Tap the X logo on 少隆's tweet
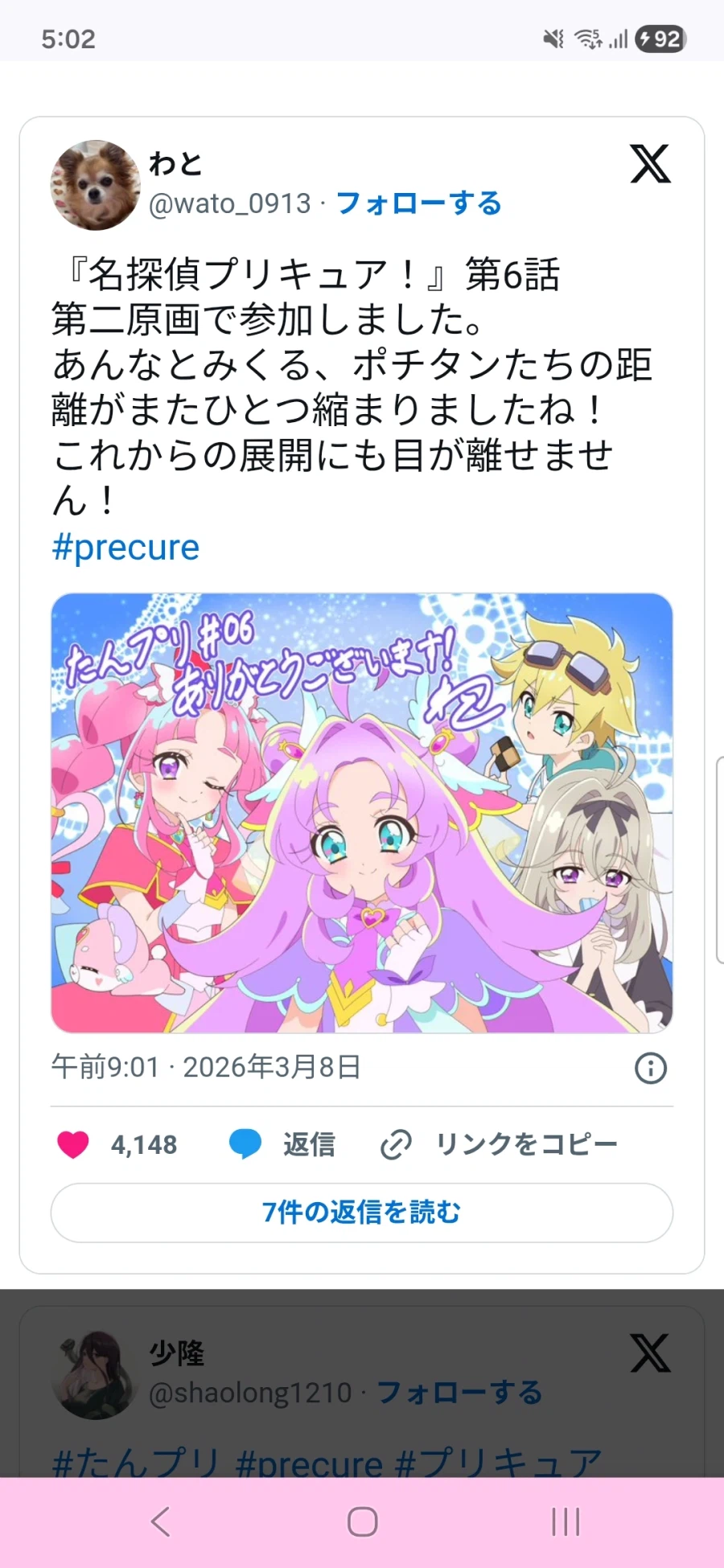This screenshot has height=1568, width=724. point(650,1353)
